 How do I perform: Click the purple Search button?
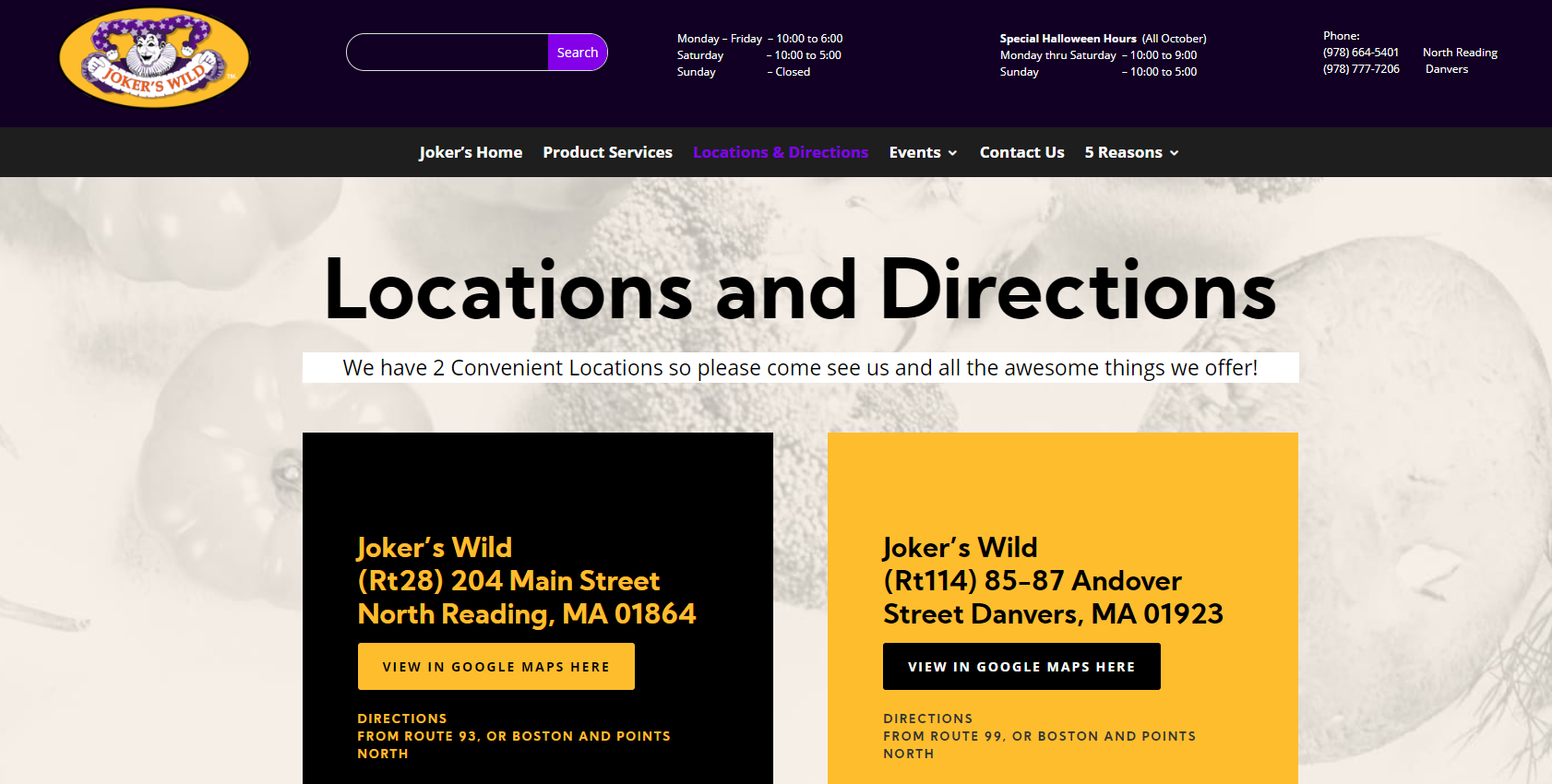[578, 53]
